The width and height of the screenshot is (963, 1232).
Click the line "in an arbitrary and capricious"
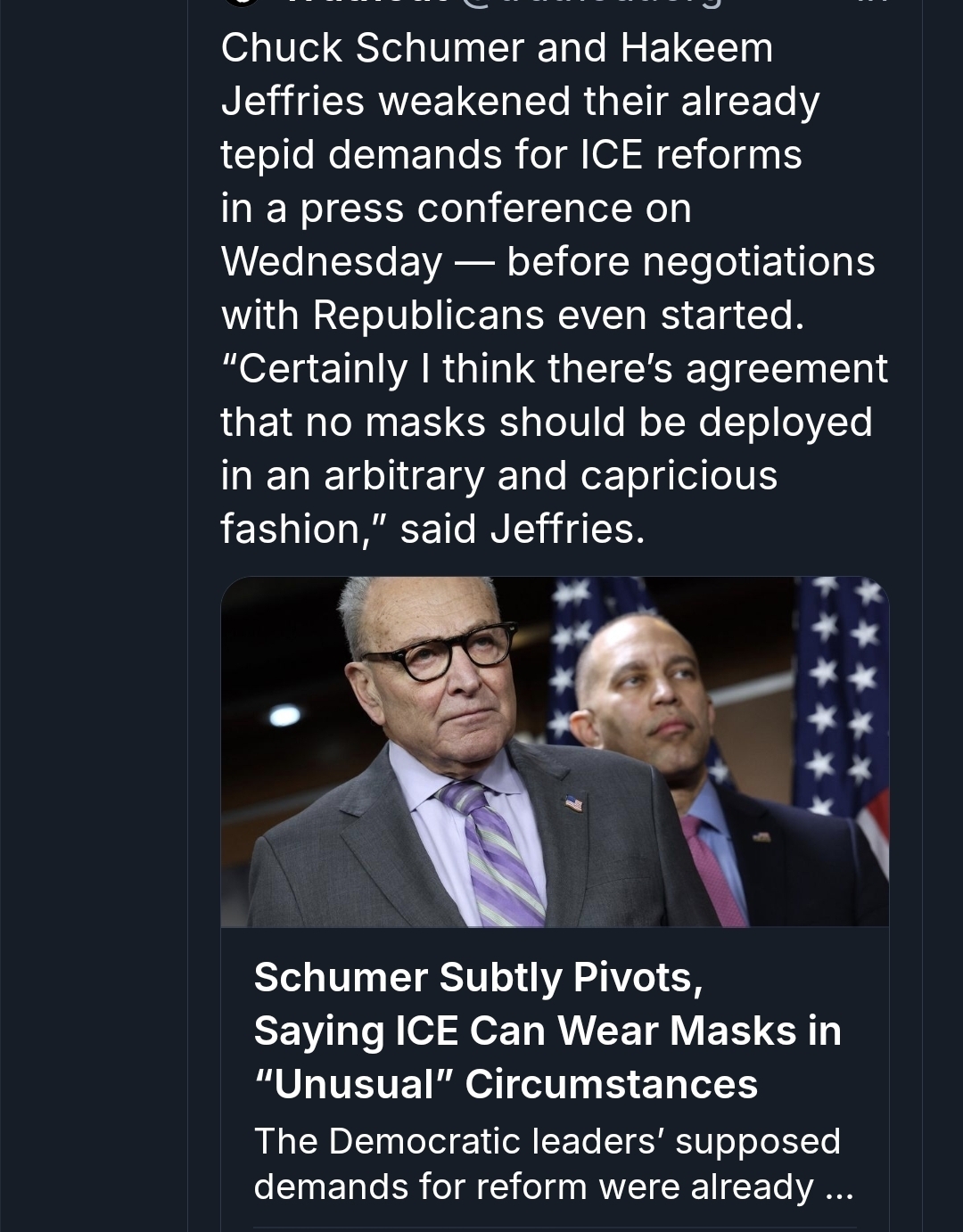[498, 476]
